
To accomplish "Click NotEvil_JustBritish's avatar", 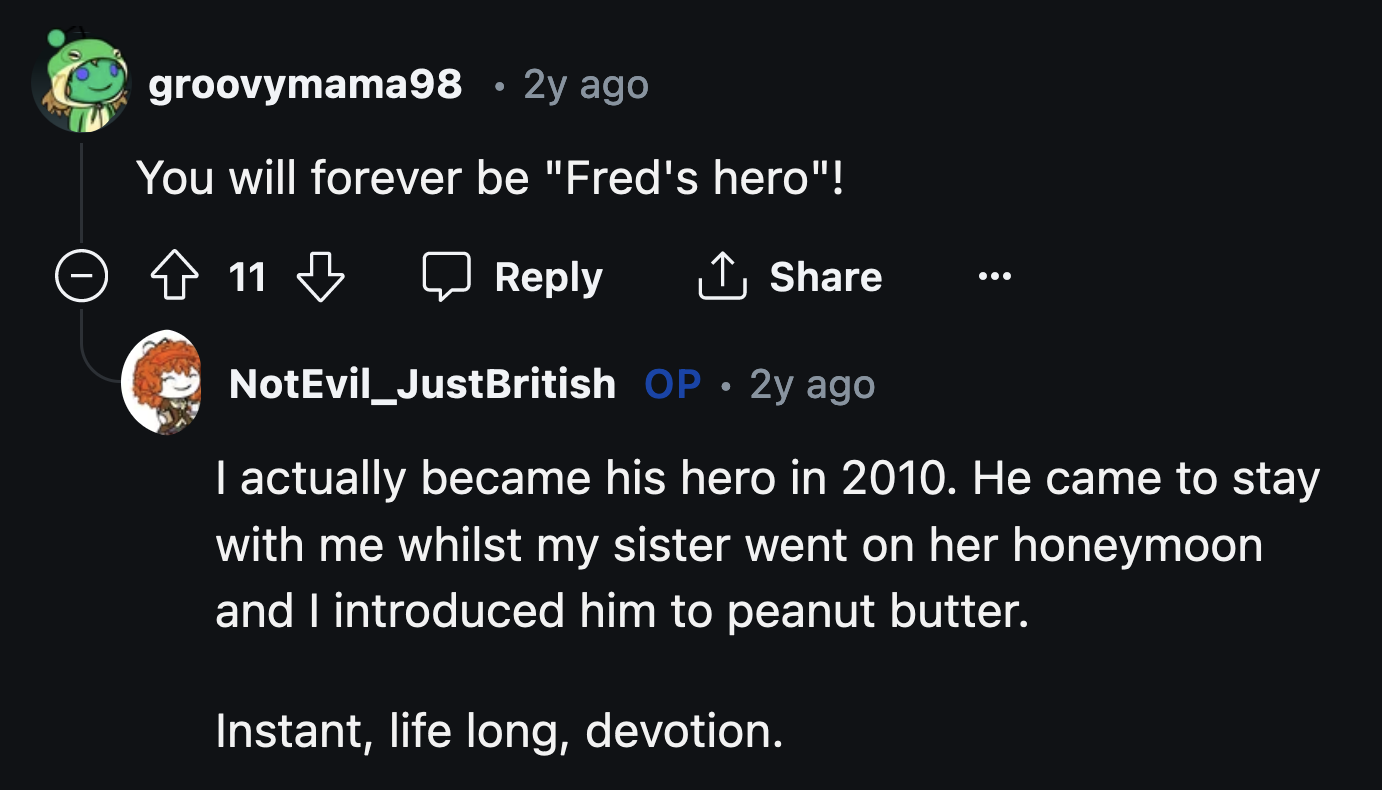I will [162, 383].
